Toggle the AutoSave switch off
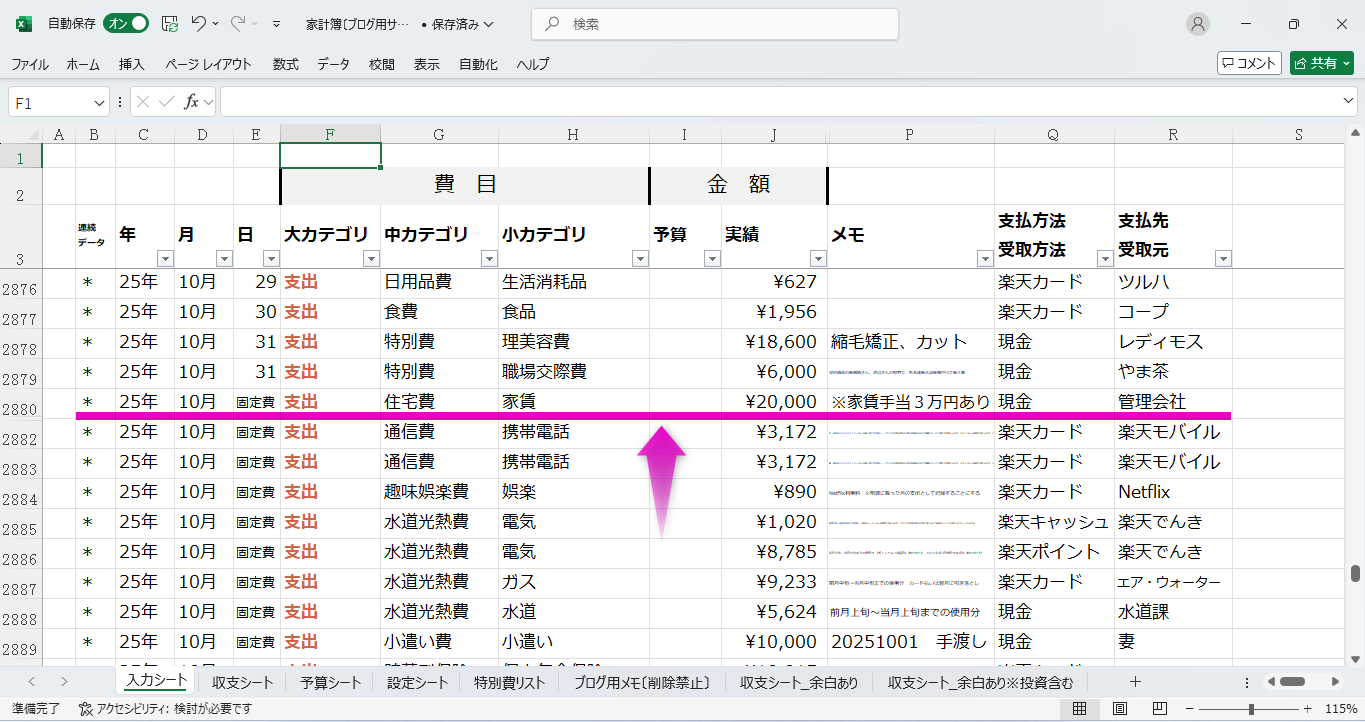This screenshot has width=1365, height=722. 126,24
